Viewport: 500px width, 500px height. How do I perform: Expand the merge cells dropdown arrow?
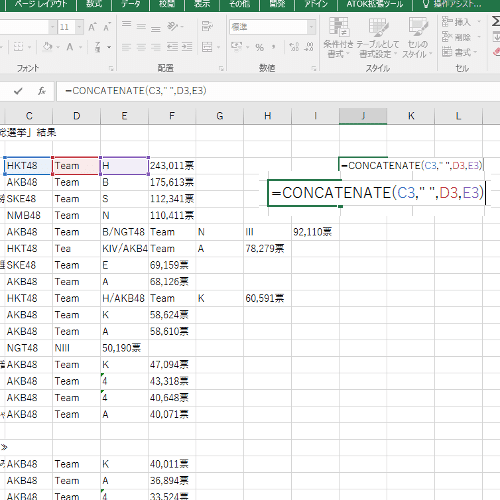tap(218, 47)
